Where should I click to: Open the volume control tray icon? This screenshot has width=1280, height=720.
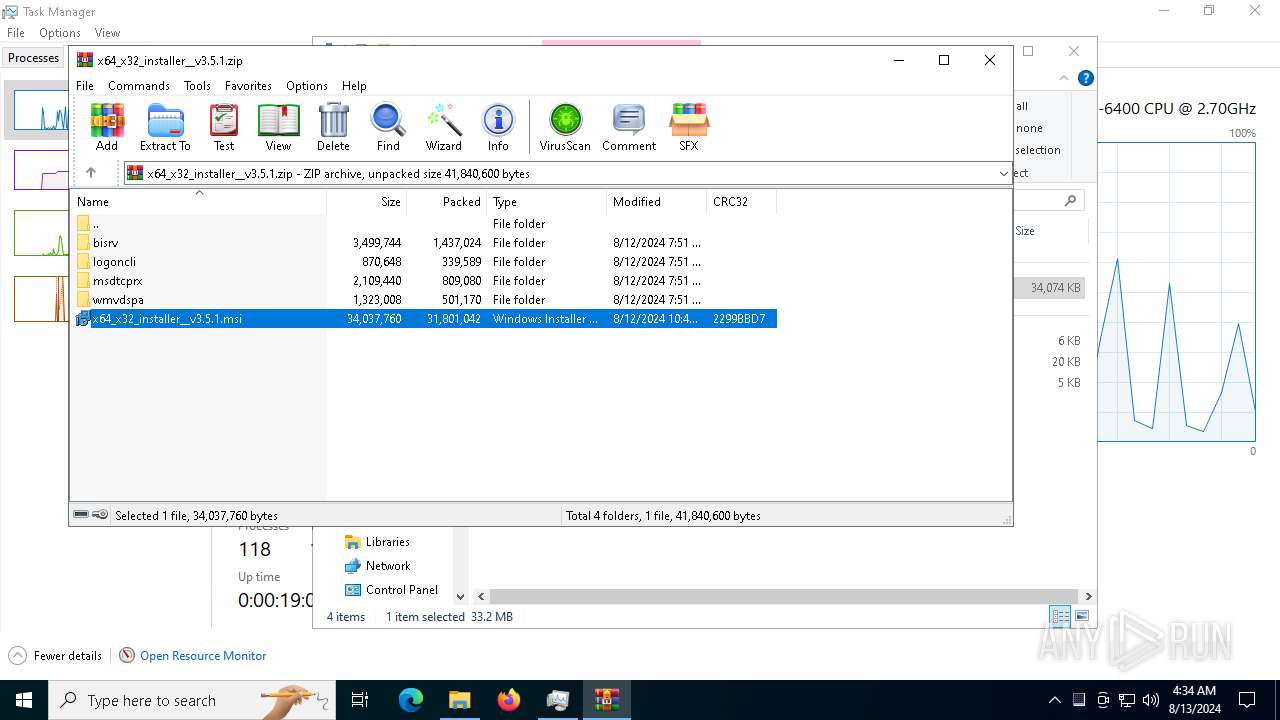(x=1151, y=700)
